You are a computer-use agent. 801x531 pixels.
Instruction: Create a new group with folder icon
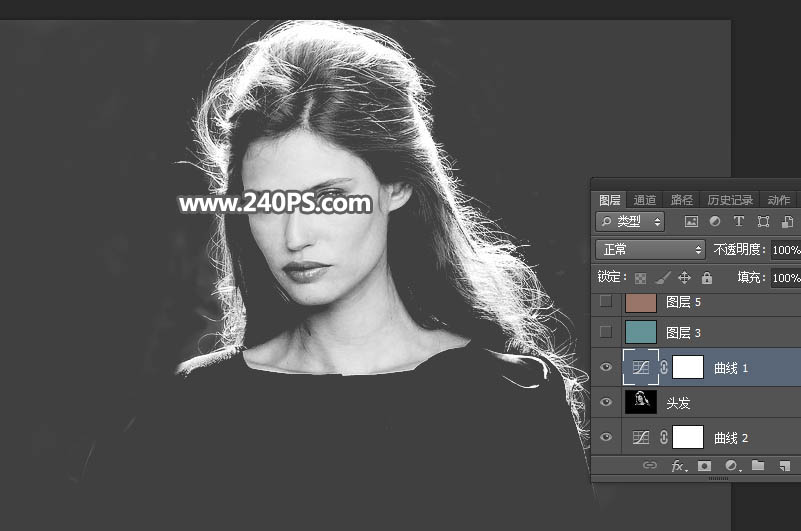(x=758, y=466)
